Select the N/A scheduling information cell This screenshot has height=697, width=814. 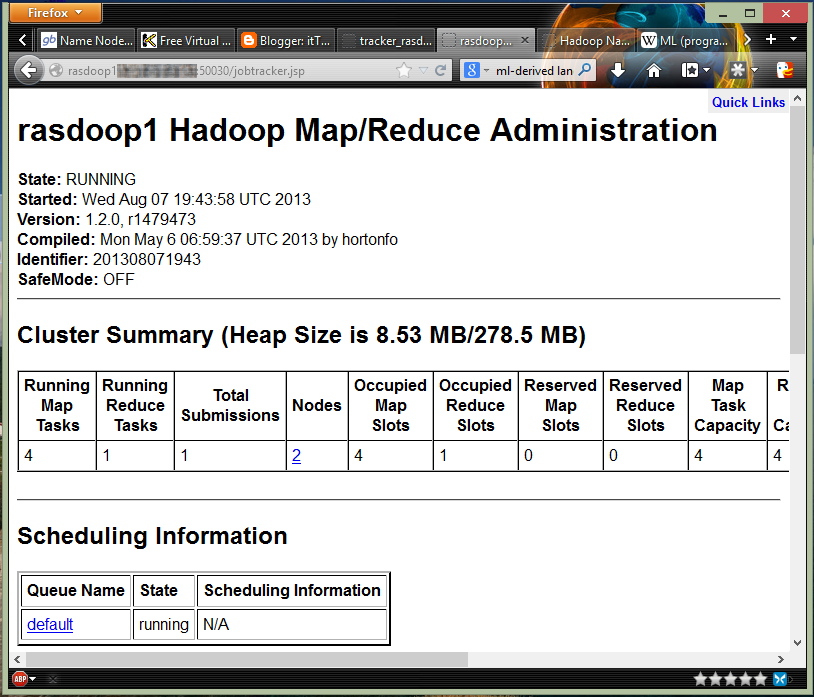pos(292,624)
